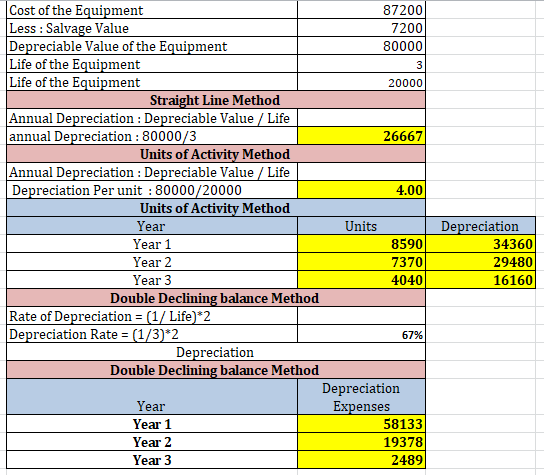Select the annual depreciation result 26667
Image resolution: width=544 pixels, height=475 pixels.
[x=361, y=136]
